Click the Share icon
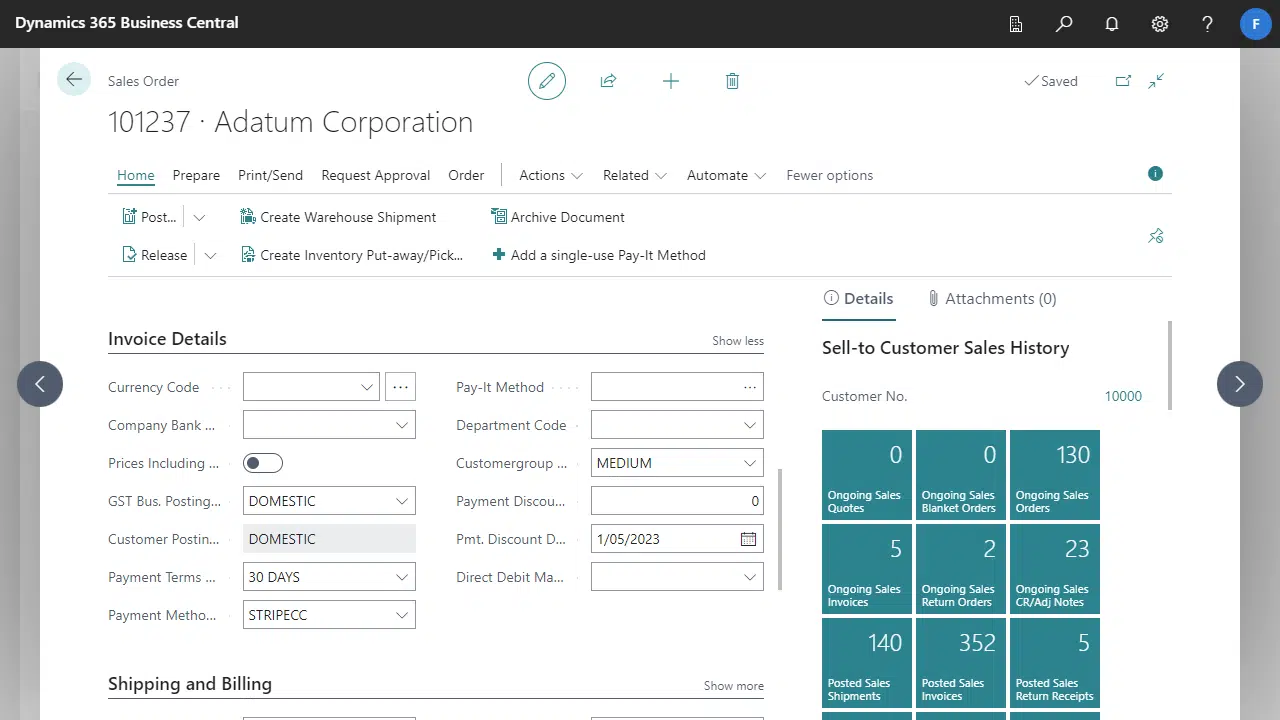Screen dimensions: 1280x720 coord(608,81)
